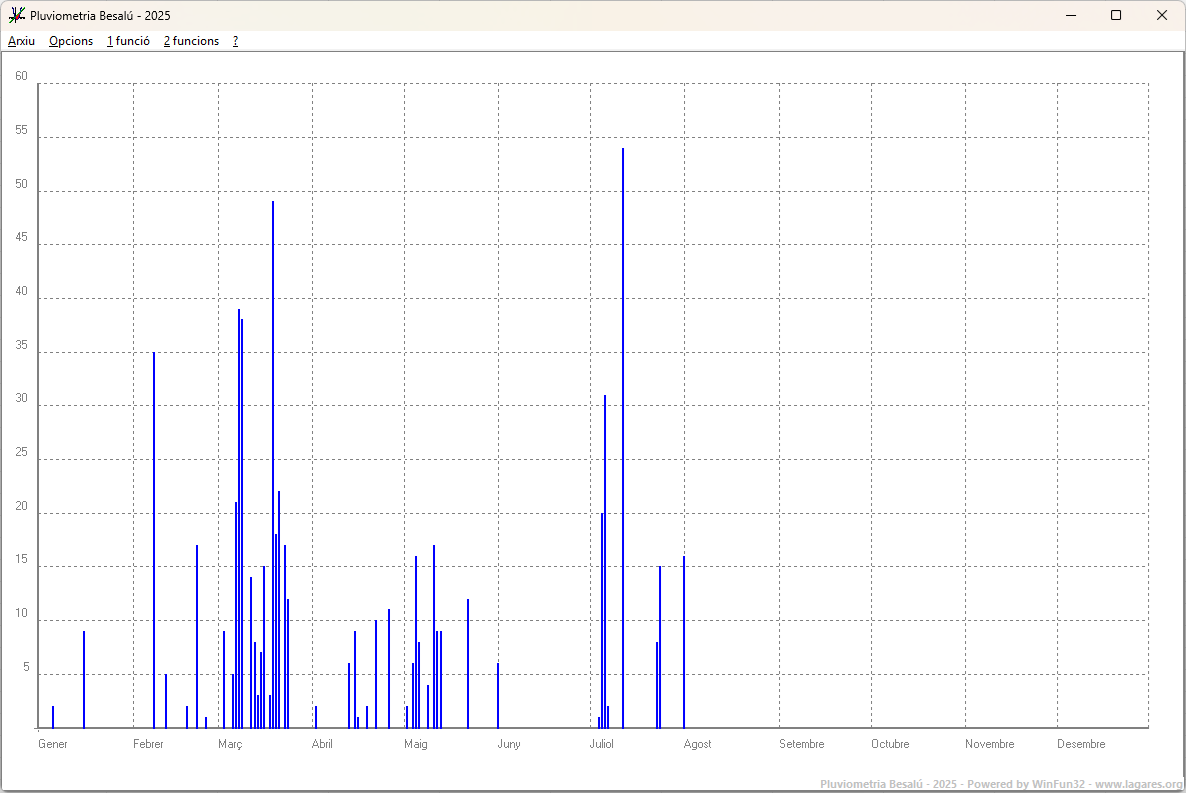Click the Octubre month label
Image resolution: width=1186 pixels, height=793 pixels.
click(890, 744)
